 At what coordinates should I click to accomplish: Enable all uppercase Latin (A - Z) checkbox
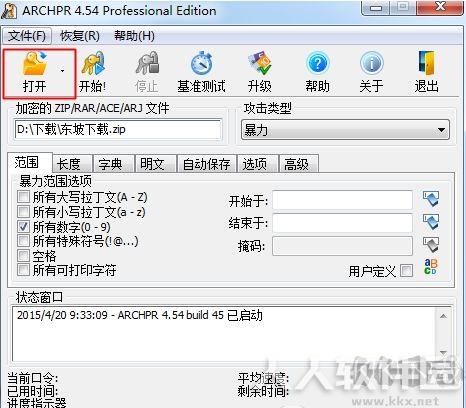point(23,197)
